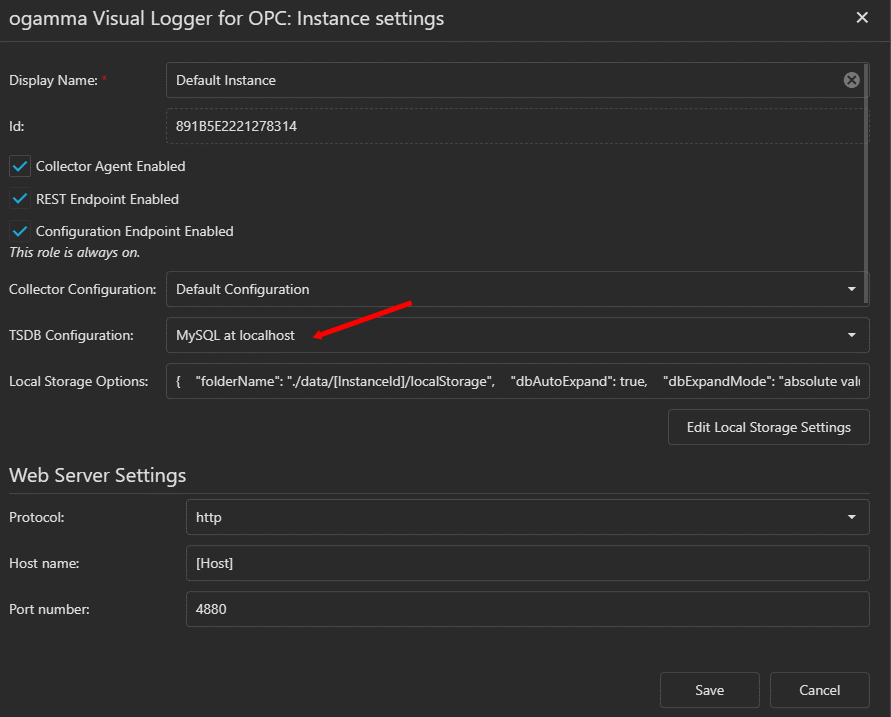Click into the Display Name field
Screen dimensions: 891x717
pos(500,80)
